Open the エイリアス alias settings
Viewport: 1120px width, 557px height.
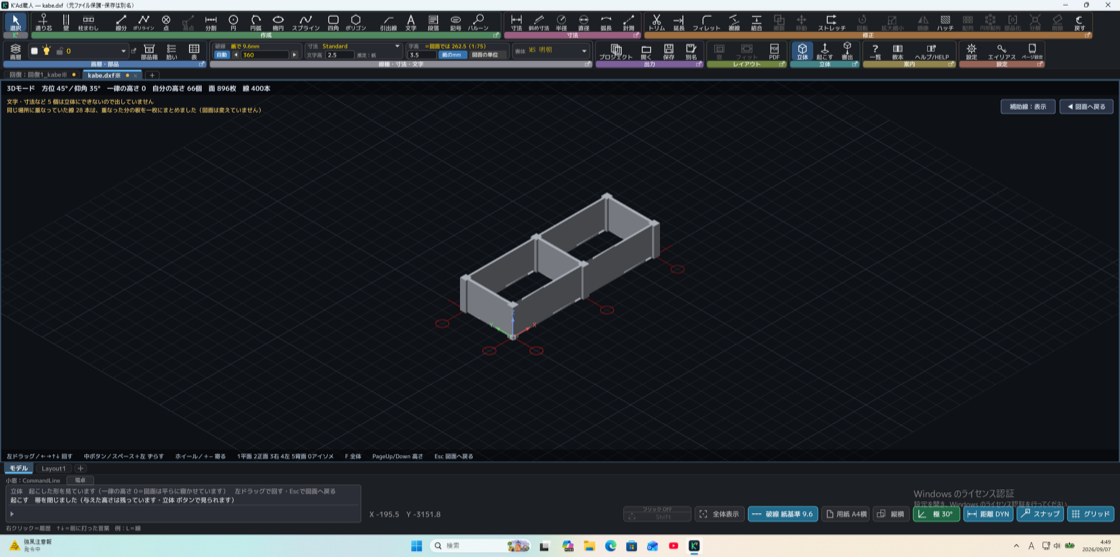pyautogui.click(x=1001, y=51)
